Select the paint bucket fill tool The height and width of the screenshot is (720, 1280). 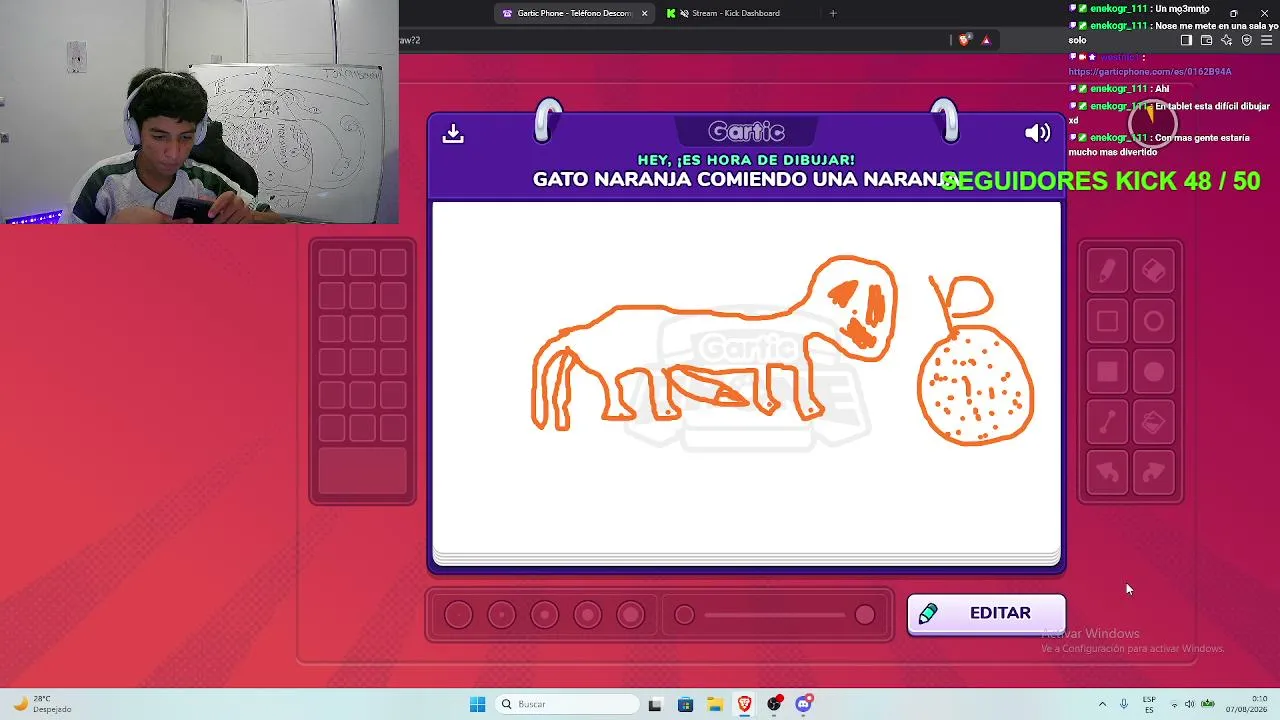[1154, 423]
